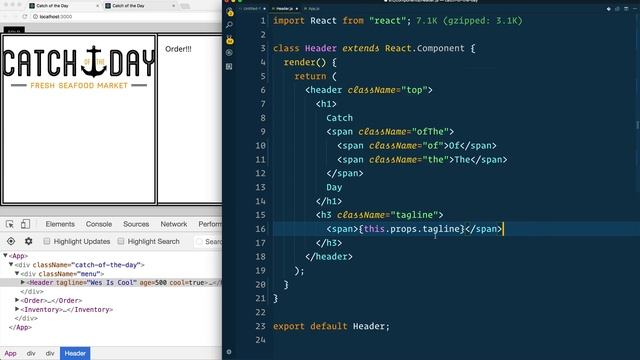The height and width of the screenshot is (360, 640).
Task: Select the <Inventory> row in component tree
Action: click(67, 309)
